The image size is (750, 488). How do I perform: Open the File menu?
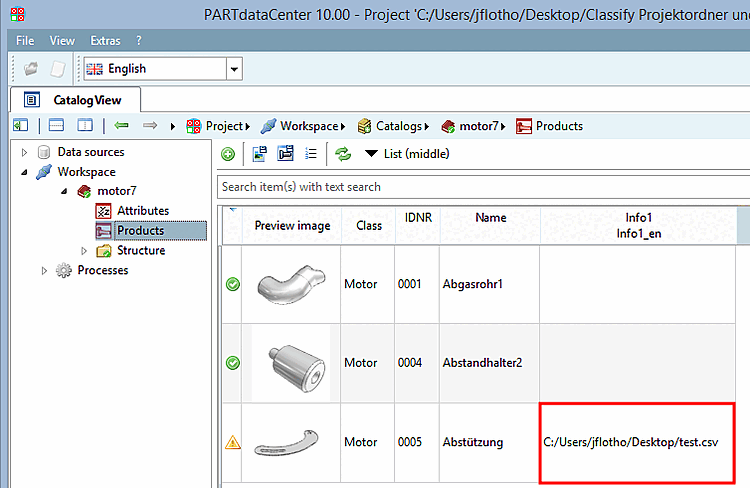pos(25,41)
